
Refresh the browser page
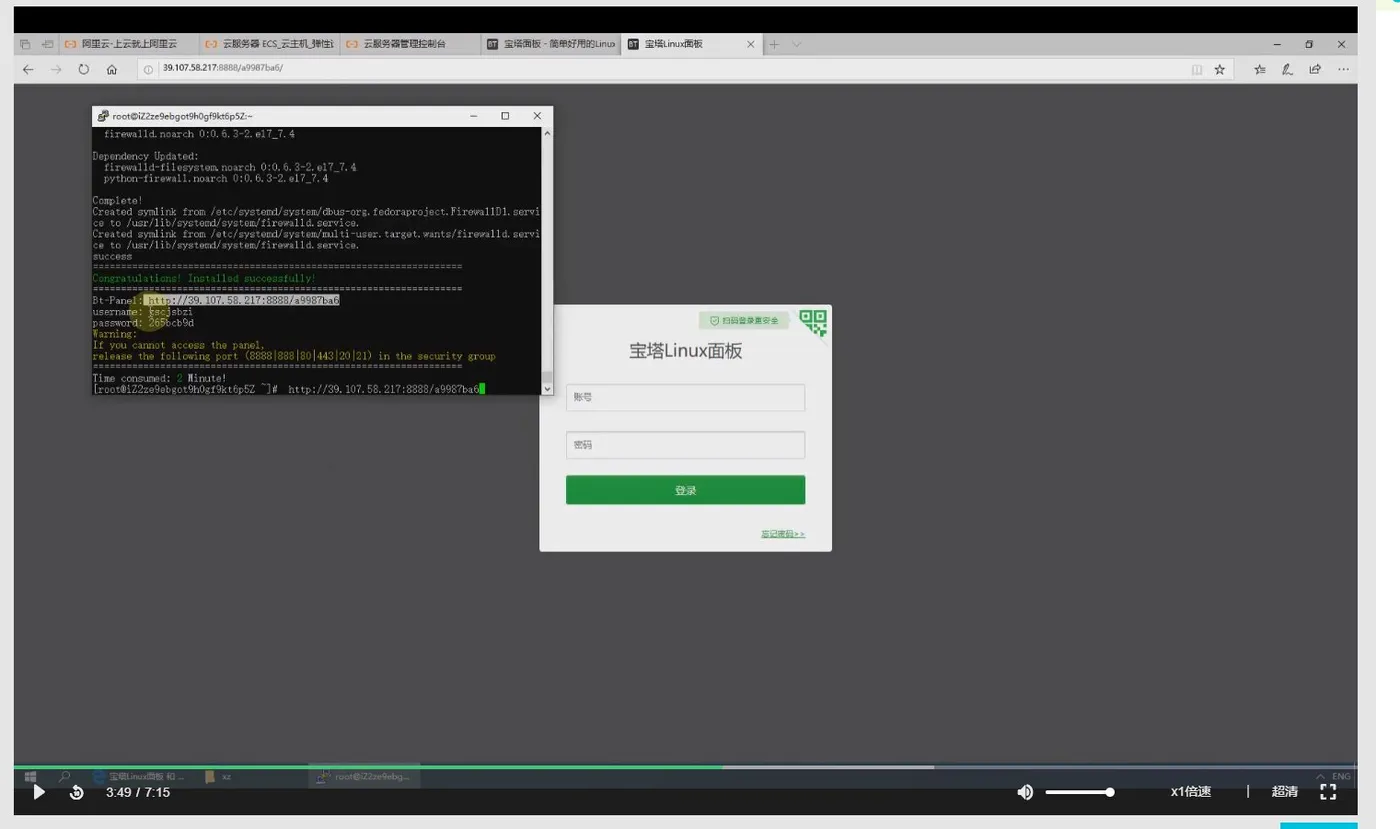84,69
